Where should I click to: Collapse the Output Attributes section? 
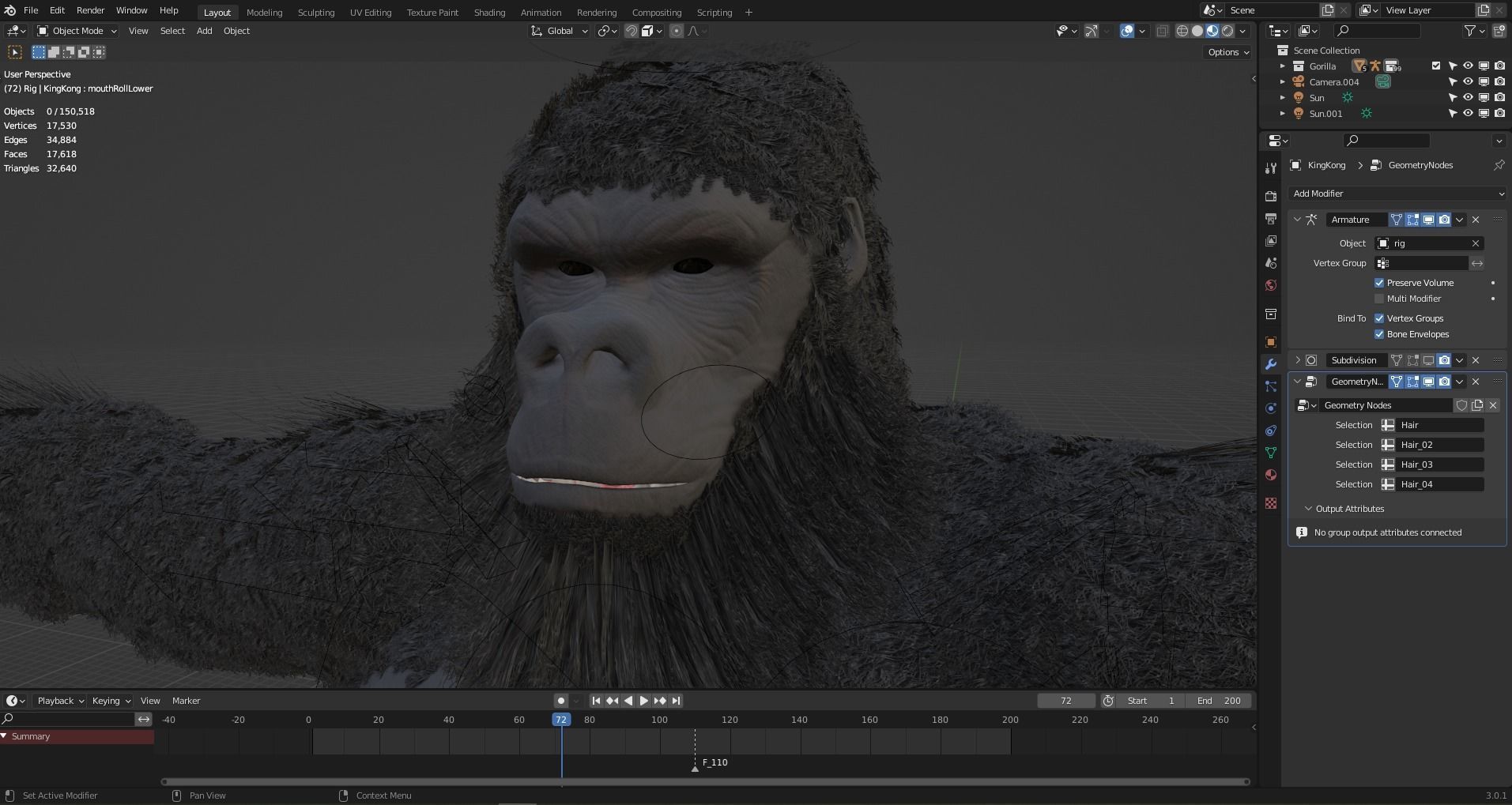tap(1308, 509)
